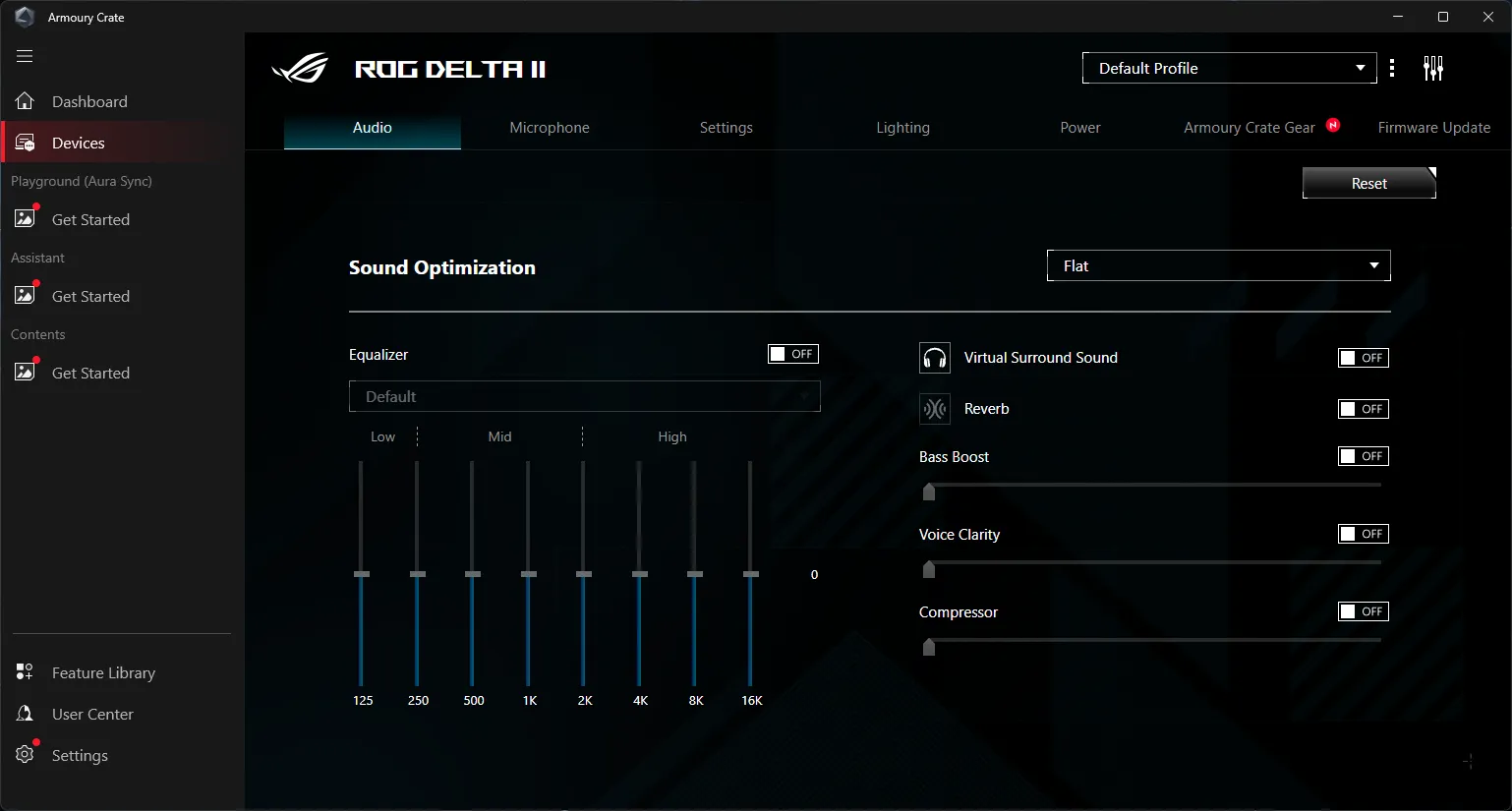
Task: Click the Compressor slider handle
Action: tap(929, 647)
